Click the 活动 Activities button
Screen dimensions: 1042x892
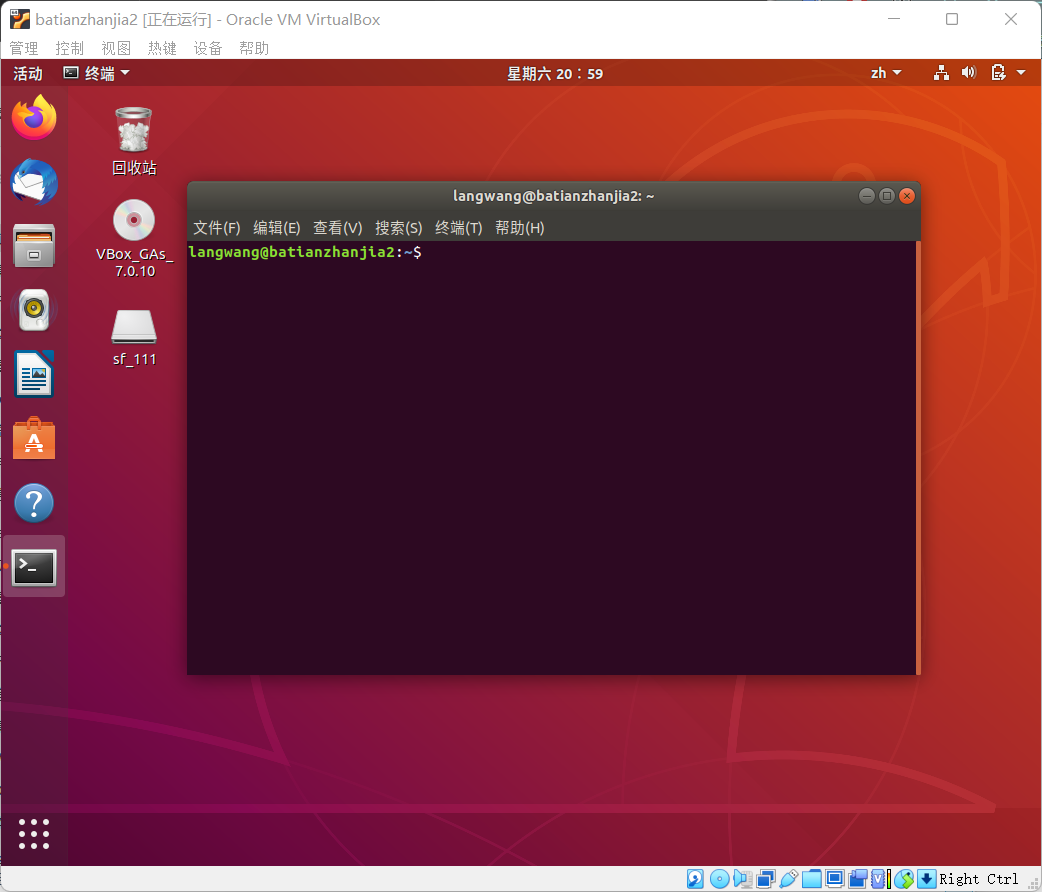(x=28, y=73)
